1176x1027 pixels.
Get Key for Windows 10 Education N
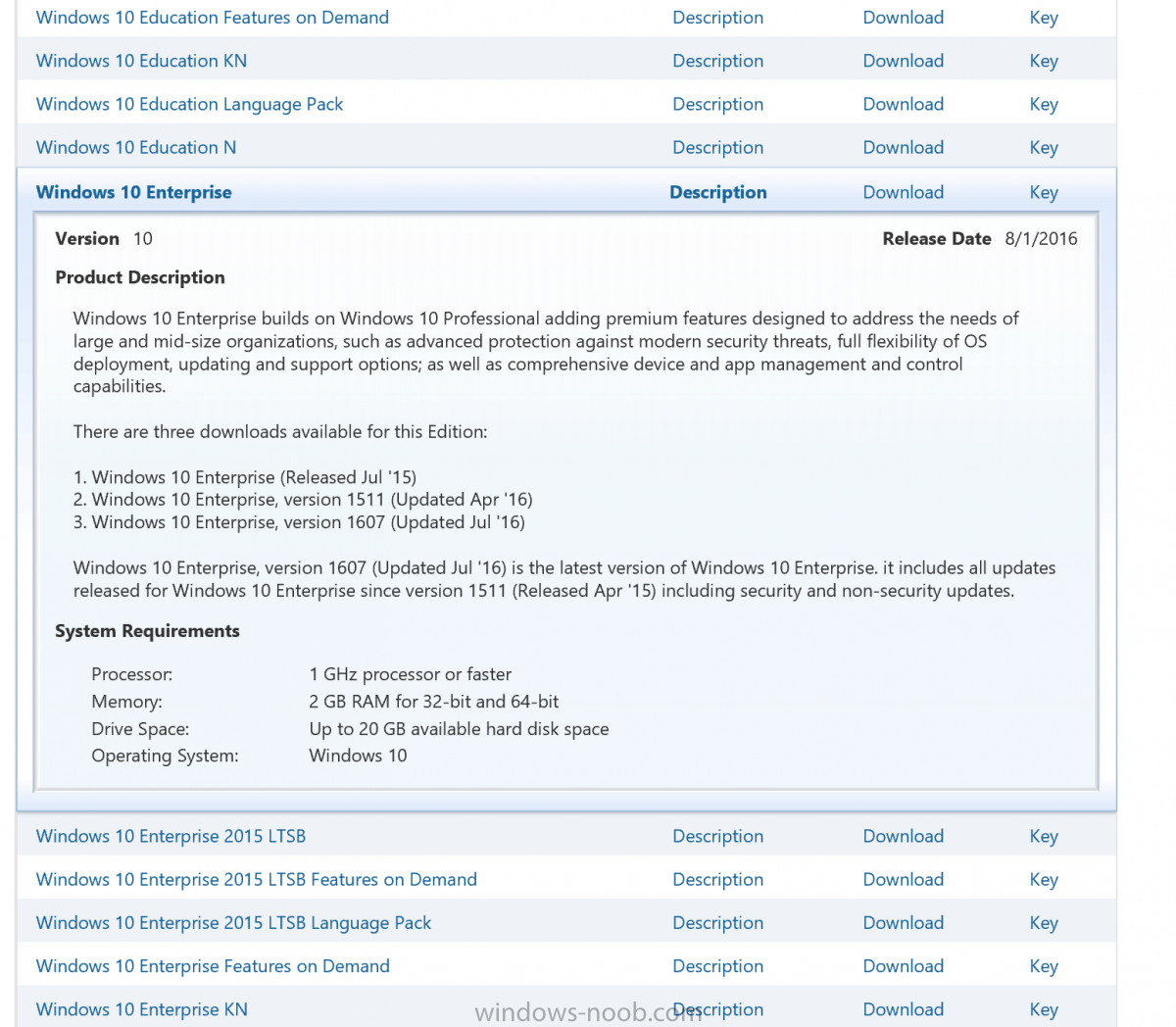[x=1044, y=147]
